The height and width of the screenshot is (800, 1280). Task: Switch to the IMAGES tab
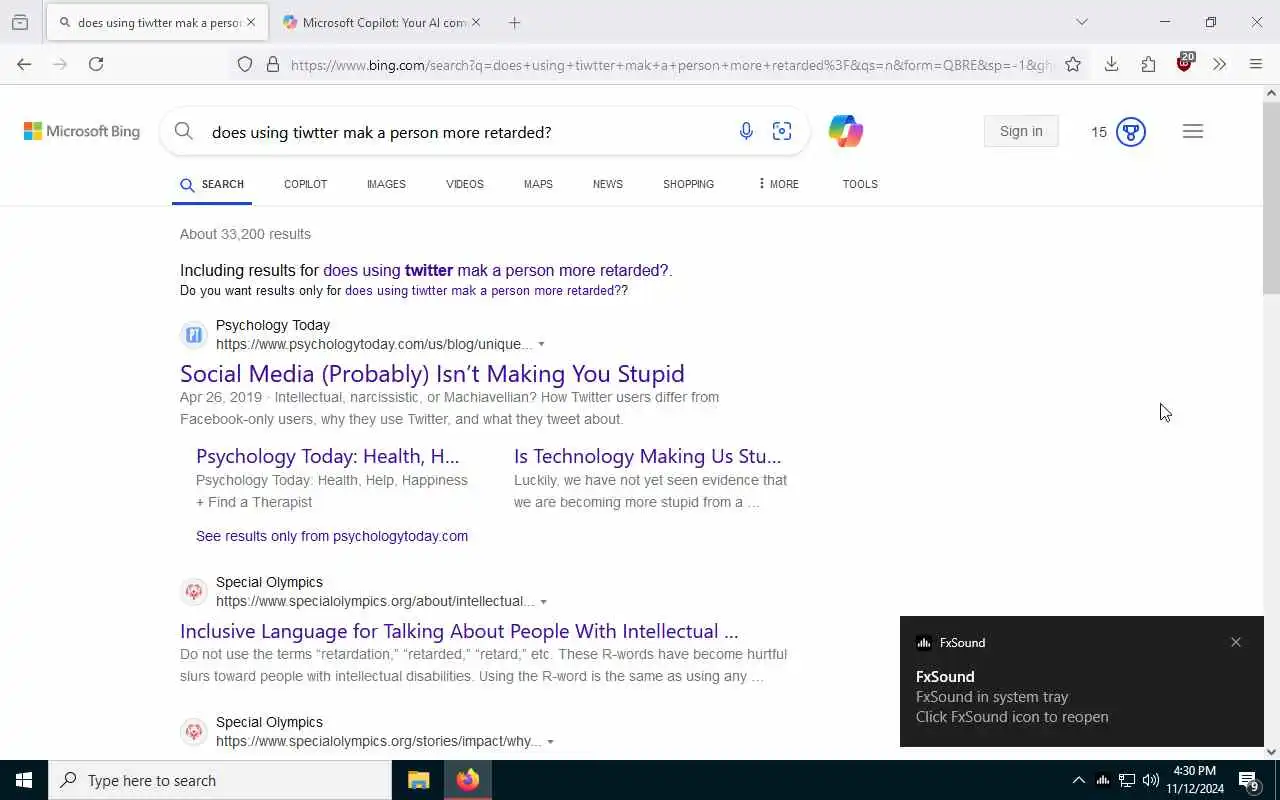[x=386, y=184]
